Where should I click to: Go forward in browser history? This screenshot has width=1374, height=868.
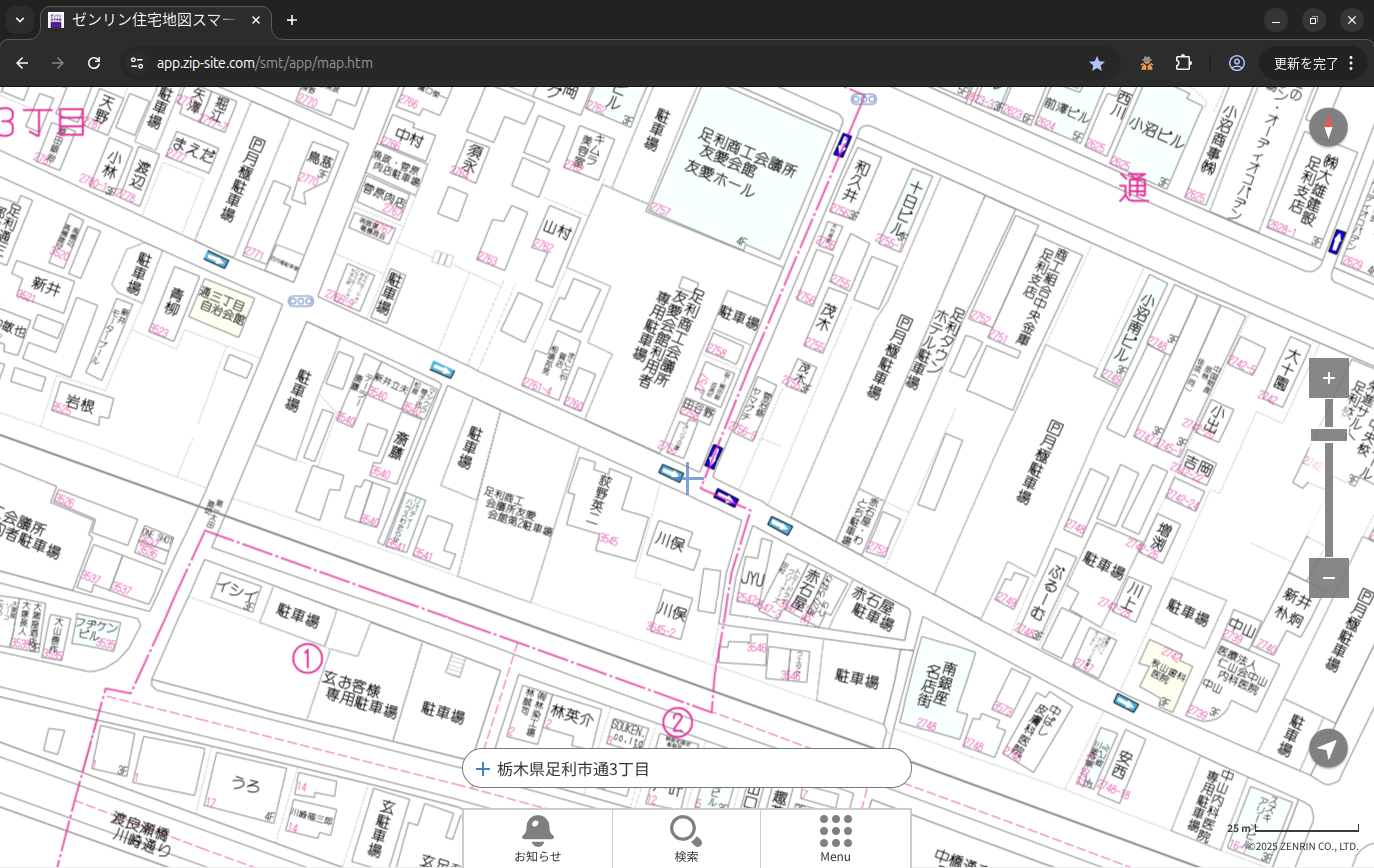pyautogui.click(x=58, y=63)
